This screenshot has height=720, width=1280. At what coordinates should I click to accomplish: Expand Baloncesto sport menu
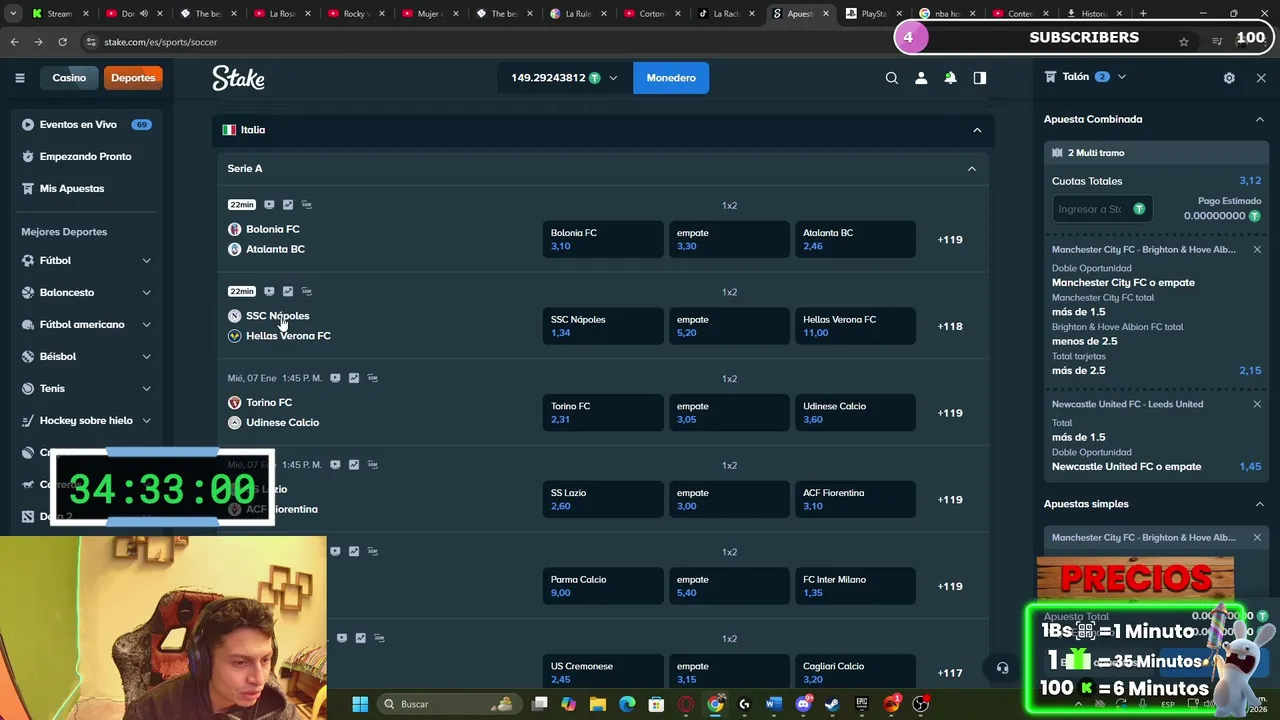tap(147, 293)
